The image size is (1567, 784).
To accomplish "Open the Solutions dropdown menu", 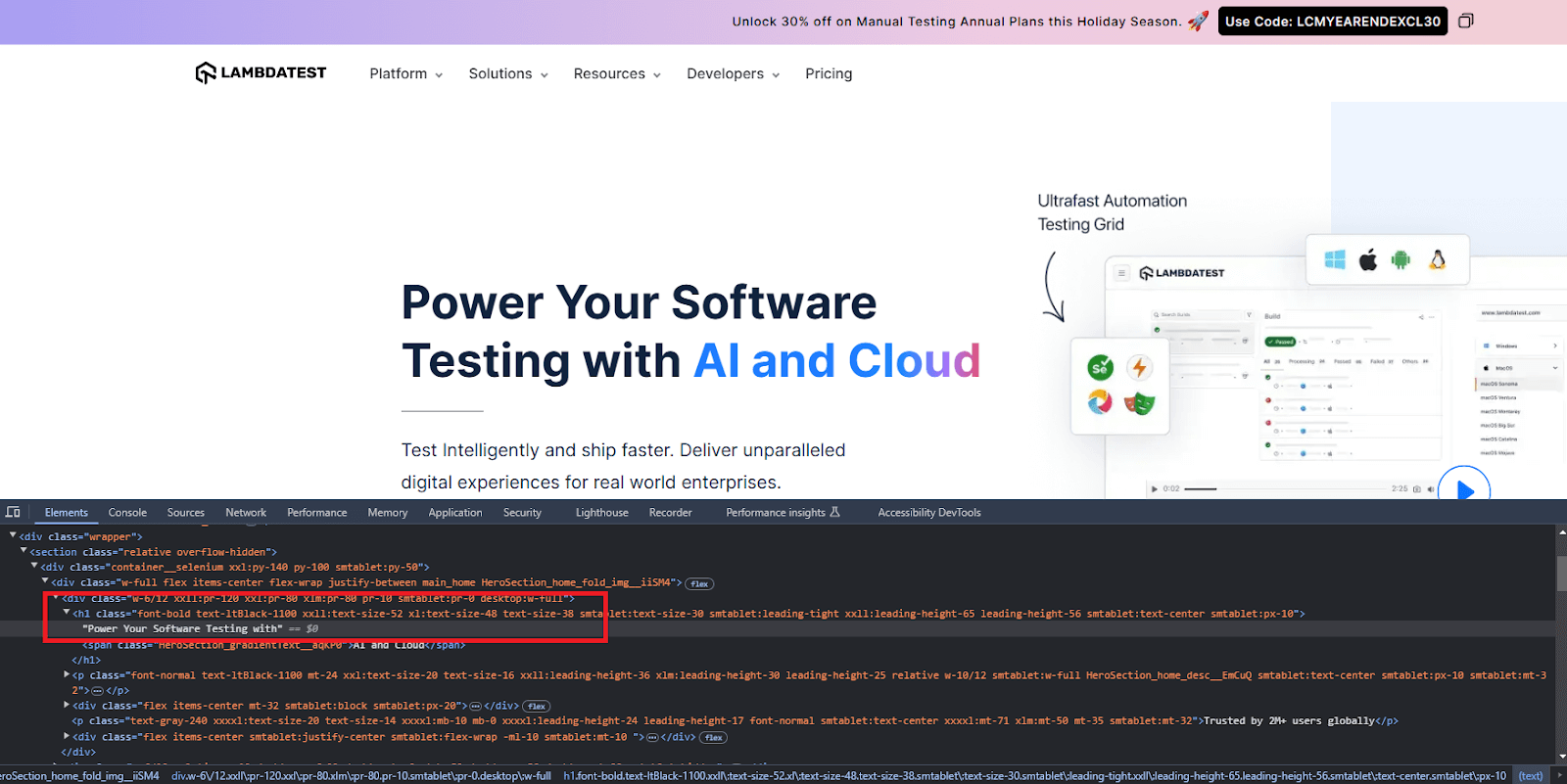I will pyautogui.click(x=508, y=73).
